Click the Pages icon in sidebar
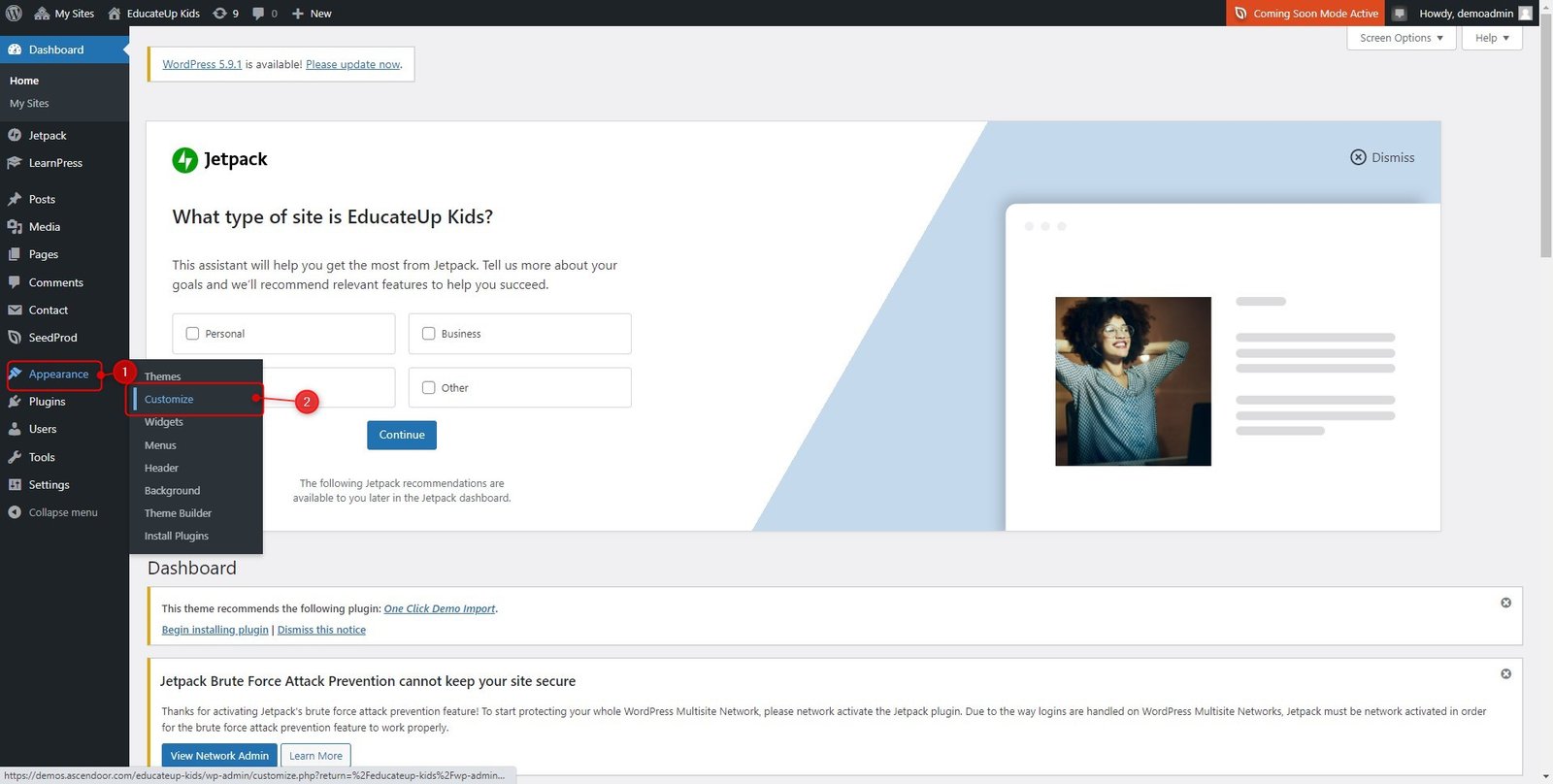 [15, 254]
